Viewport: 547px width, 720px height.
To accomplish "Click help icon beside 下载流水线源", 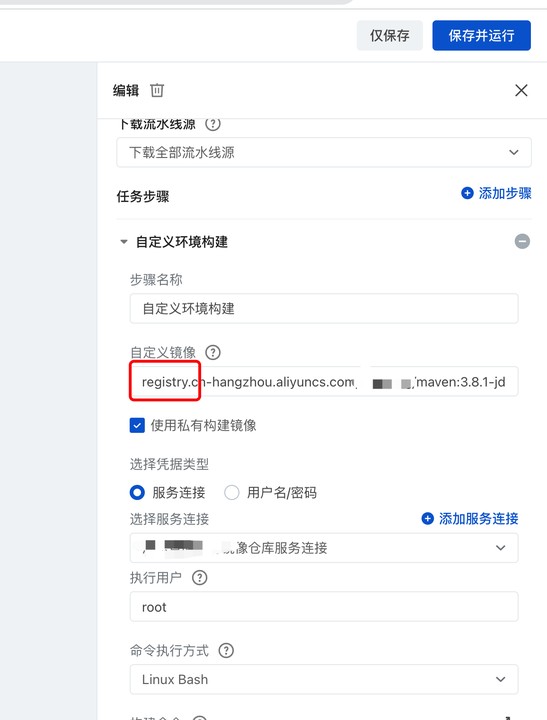I will (x=213, y=124).
